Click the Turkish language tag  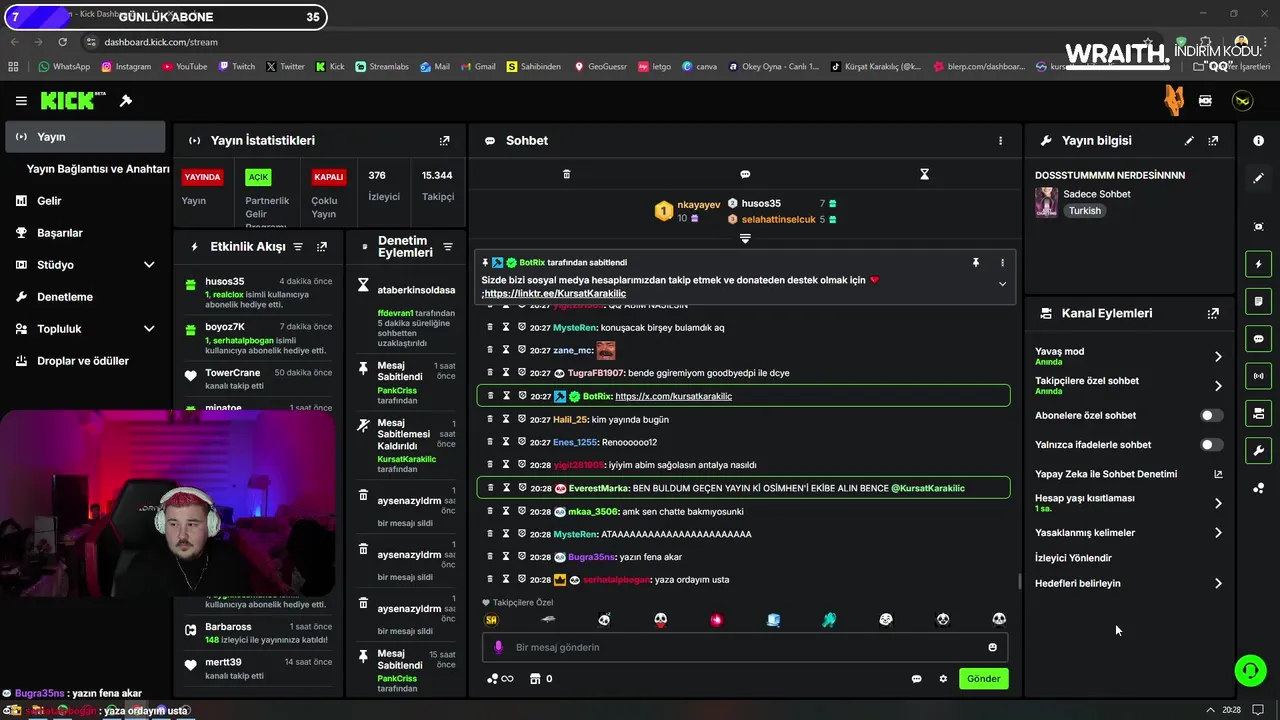click(x=1084, y=211)
